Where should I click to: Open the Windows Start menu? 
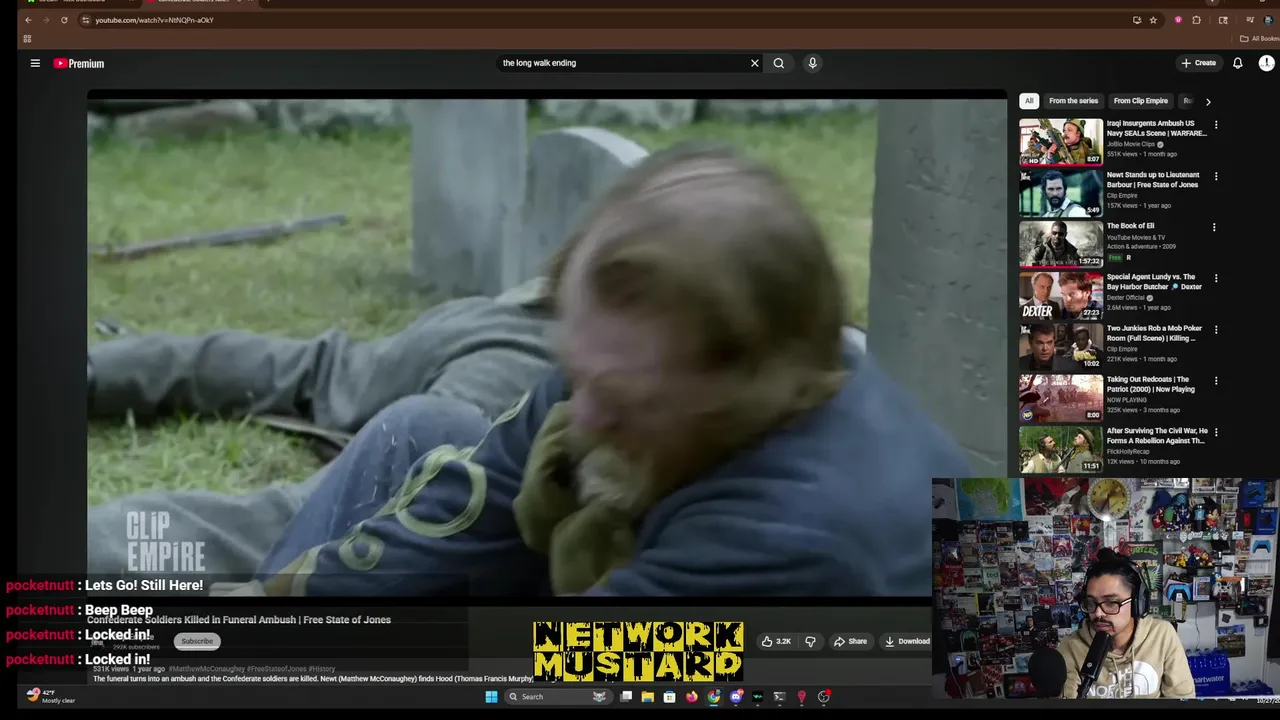[491, 697]
